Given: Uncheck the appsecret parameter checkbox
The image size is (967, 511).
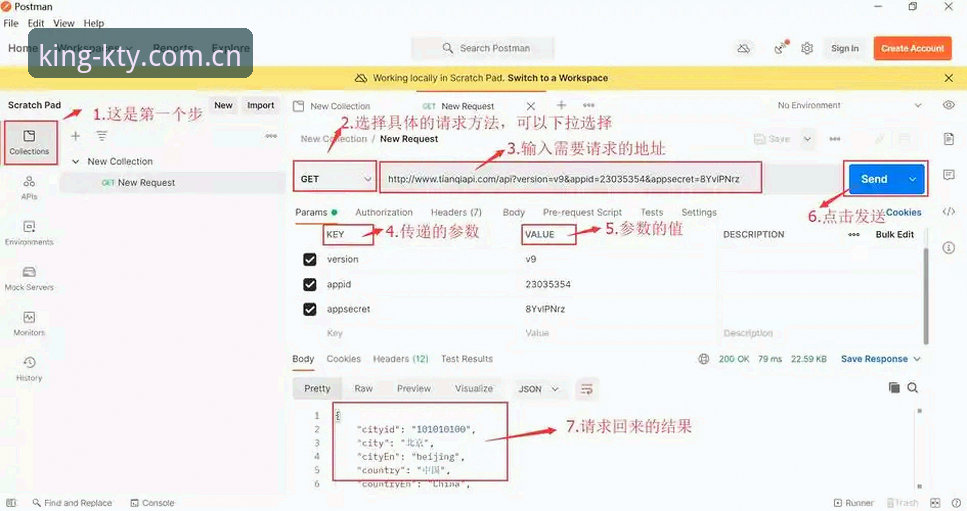Looking at the screenshot, I should (x=310, y=309).
